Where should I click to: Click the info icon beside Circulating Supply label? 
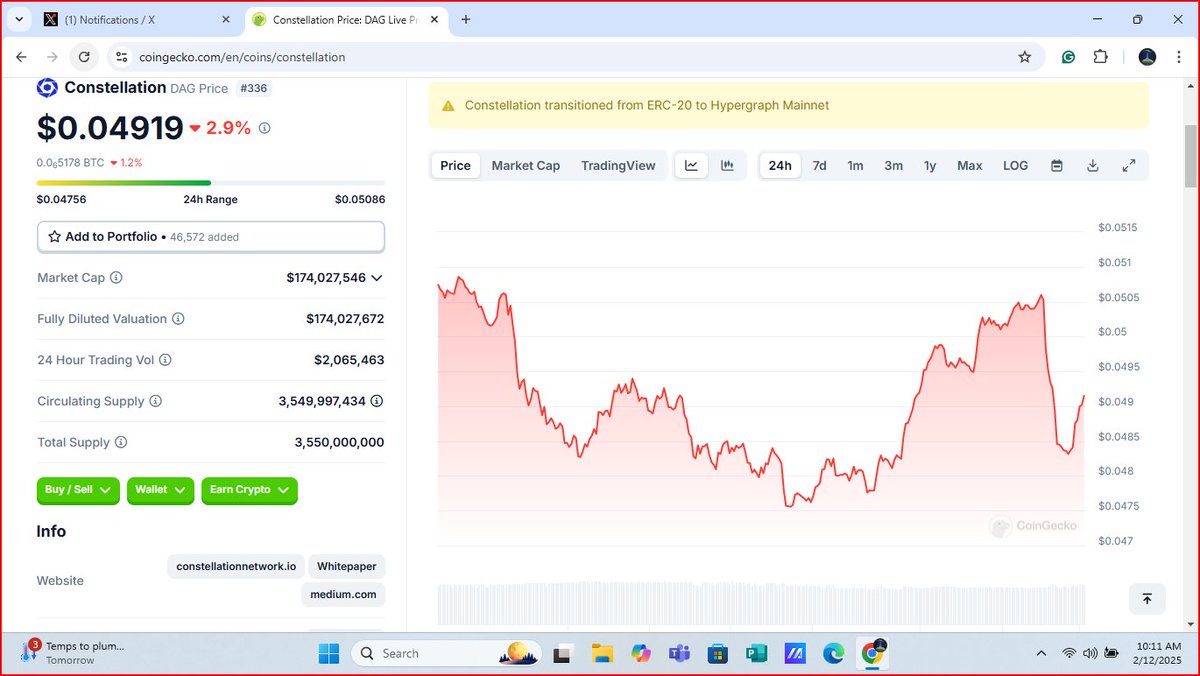(x=155, y=401)
